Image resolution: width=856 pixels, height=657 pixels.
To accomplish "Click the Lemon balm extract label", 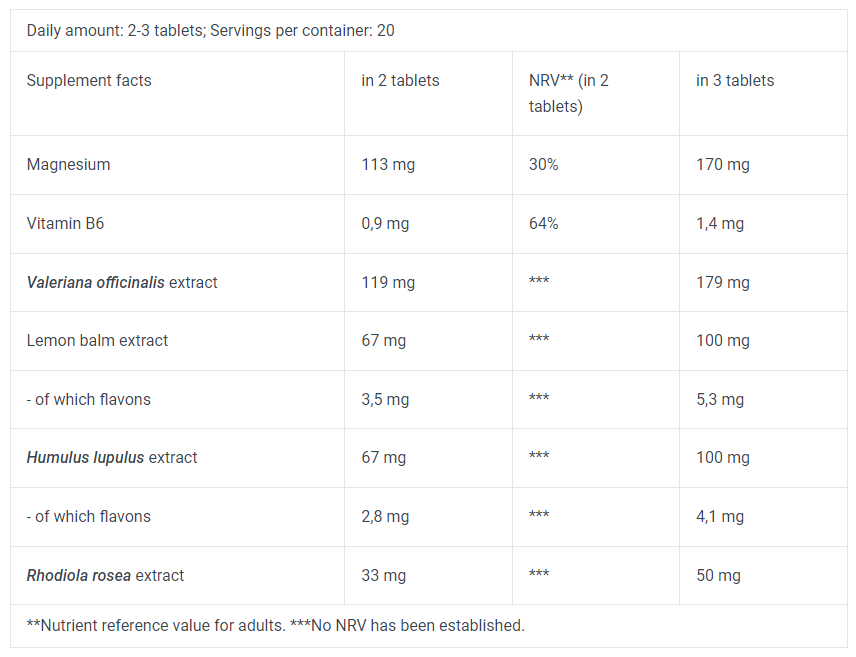I will tap(97, 340).
